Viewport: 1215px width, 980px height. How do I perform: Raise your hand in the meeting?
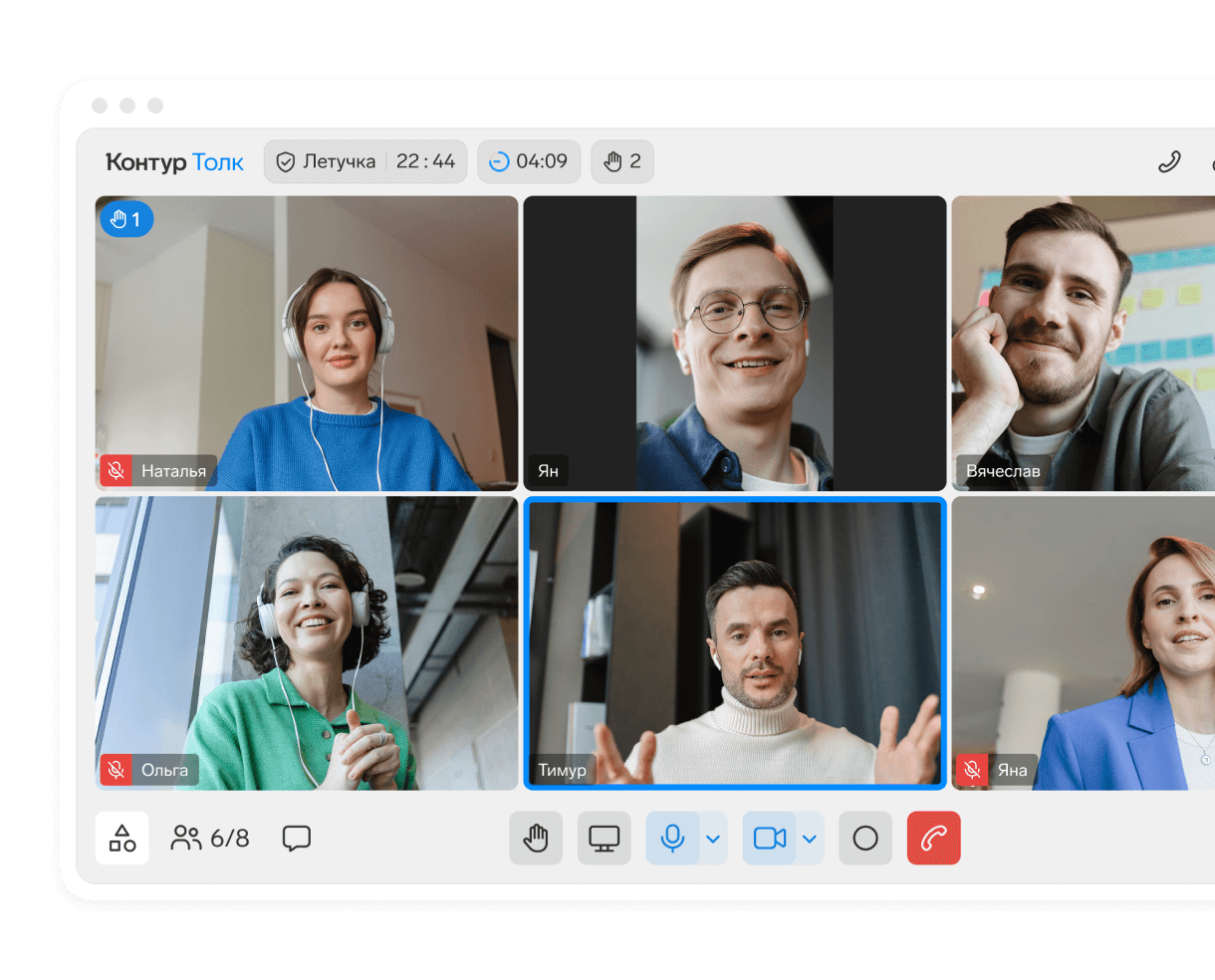pyautogui.click(x=536, y=838)
